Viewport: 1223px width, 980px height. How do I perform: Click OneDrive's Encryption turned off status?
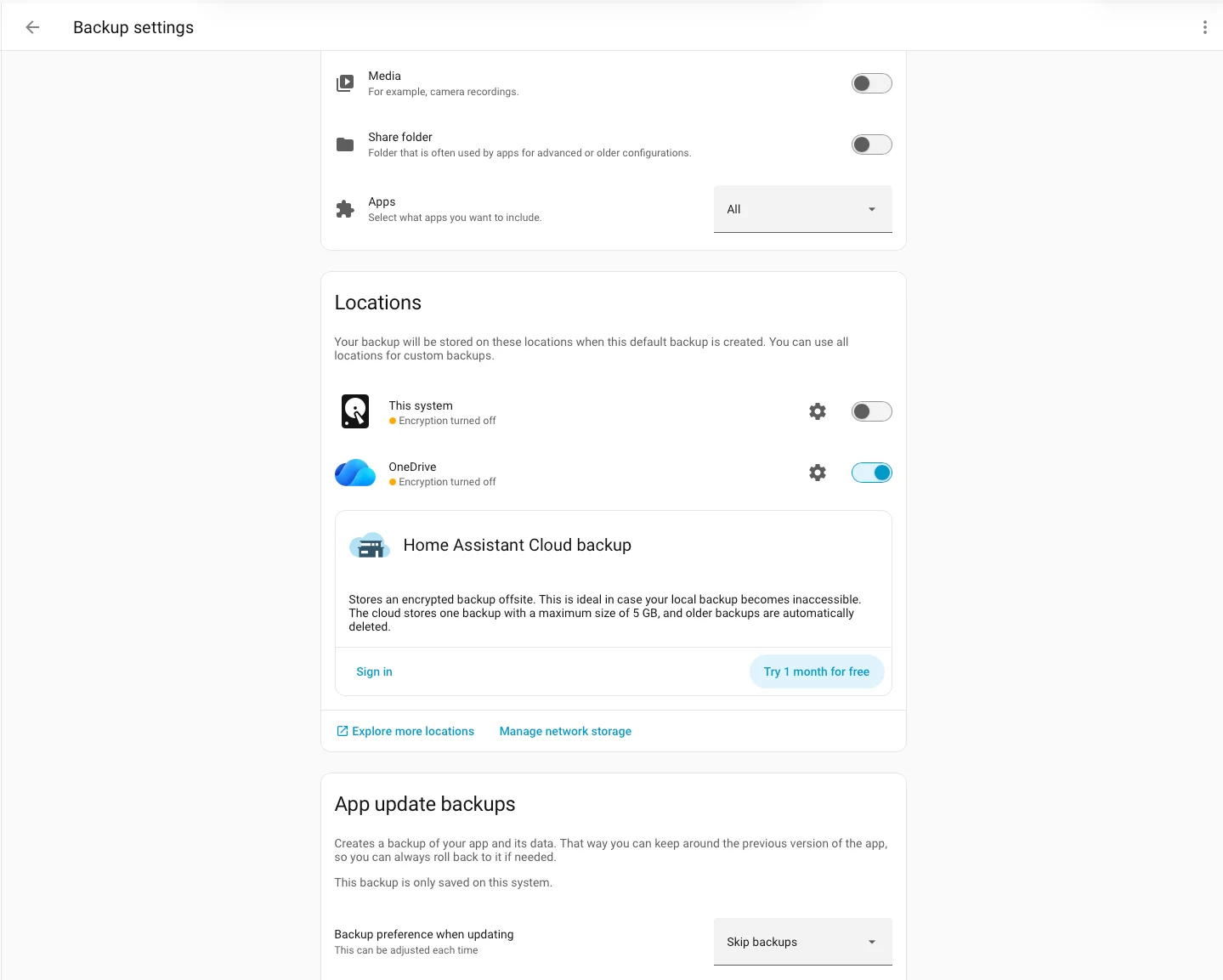tap(443, 482)
